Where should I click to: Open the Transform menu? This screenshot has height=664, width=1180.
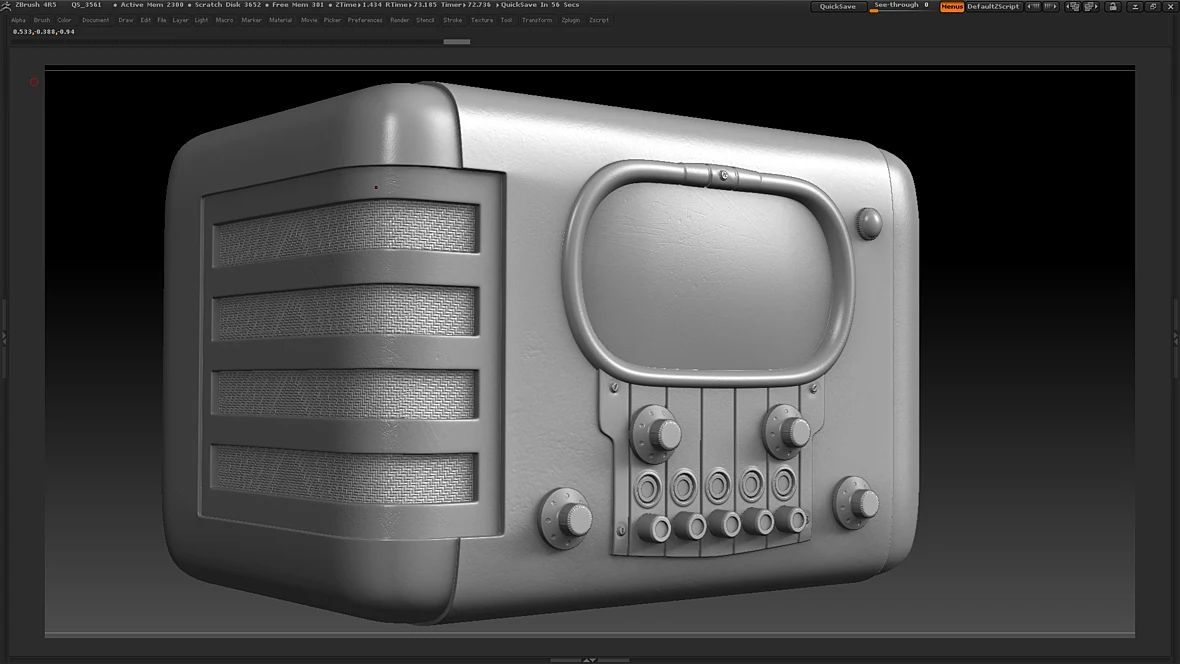click(537, 20)
